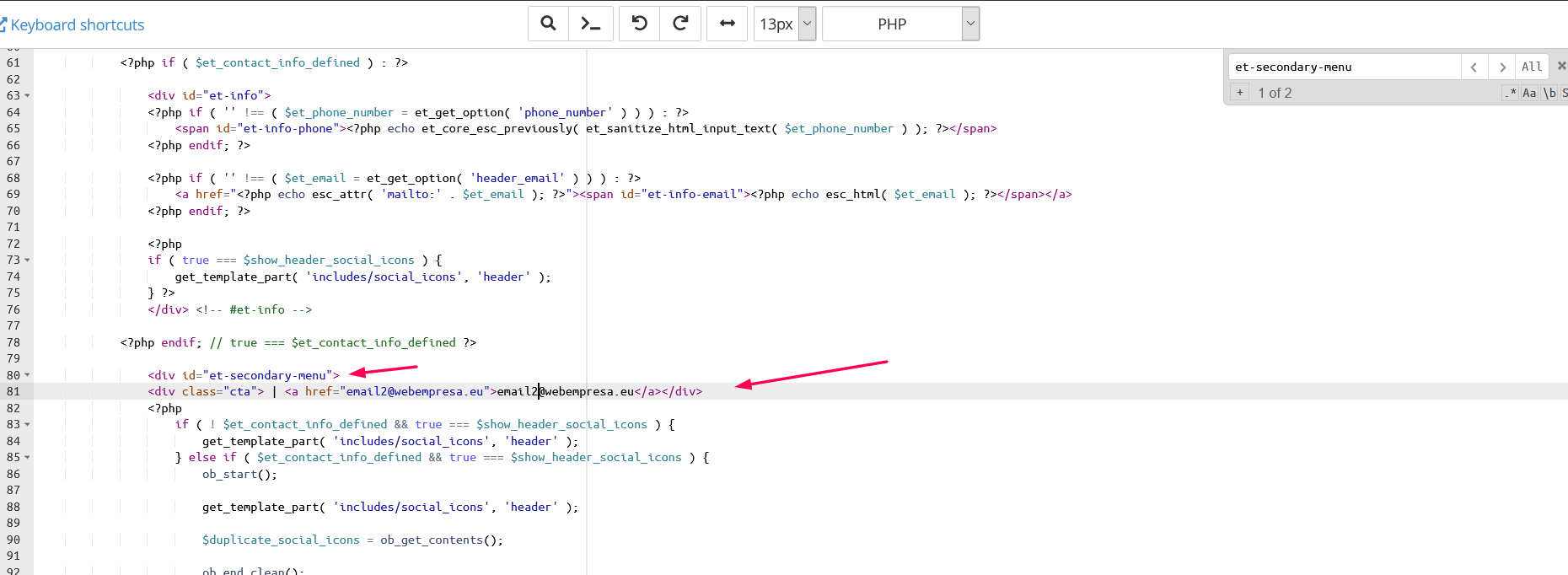
Task: Click '<?php' opening tag on line 72
Action: click(165, 244)
